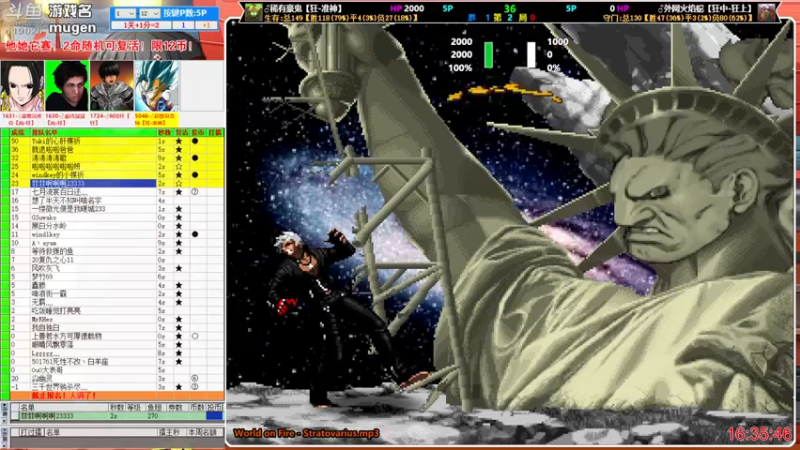Click the button labeled '1' beside +1
This screenshot has height=450, width=800.
pyautogui.click(x=183, y=25)
